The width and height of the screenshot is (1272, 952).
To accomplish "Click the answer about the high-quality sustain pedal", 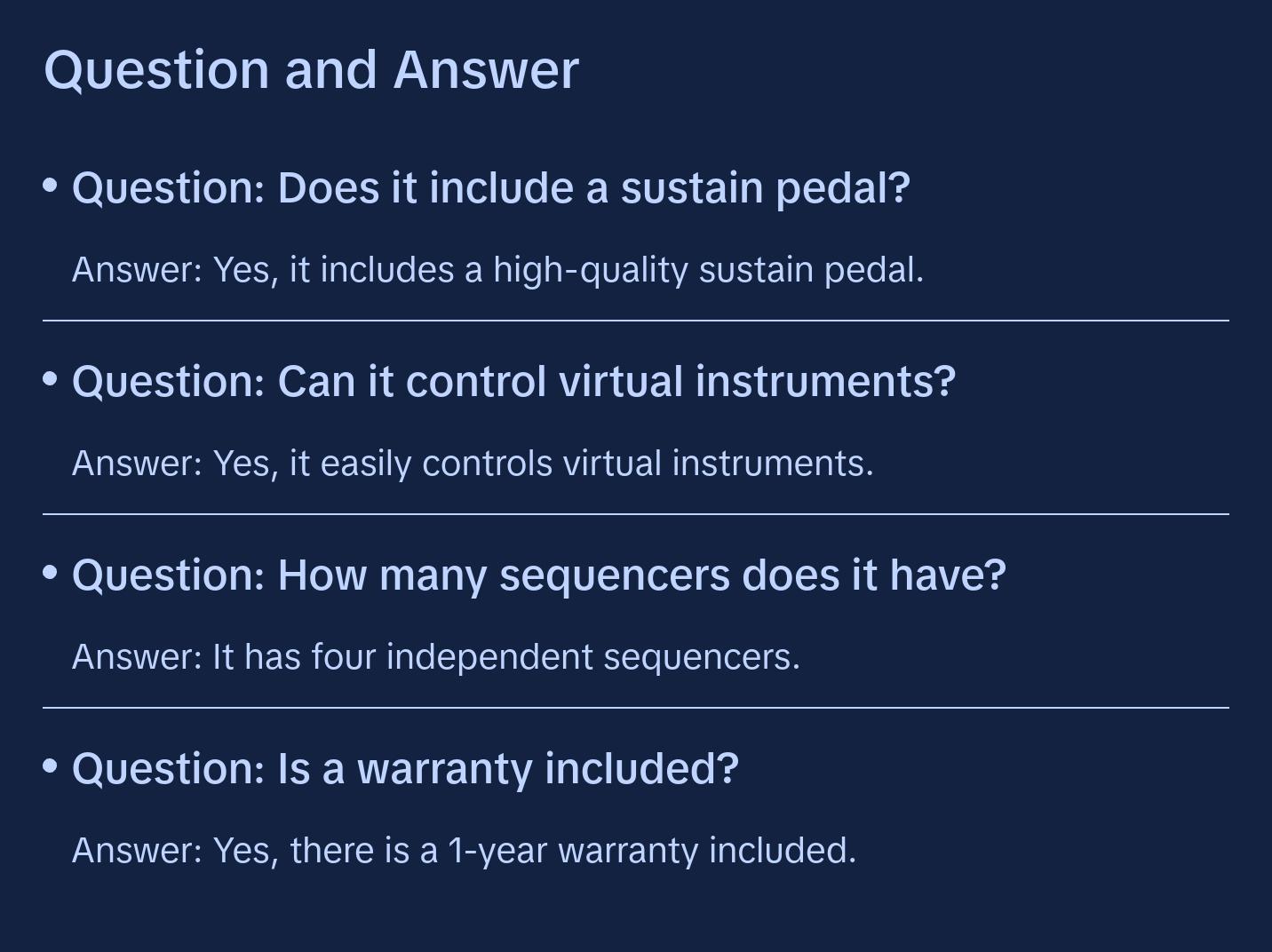I will 497,270.
